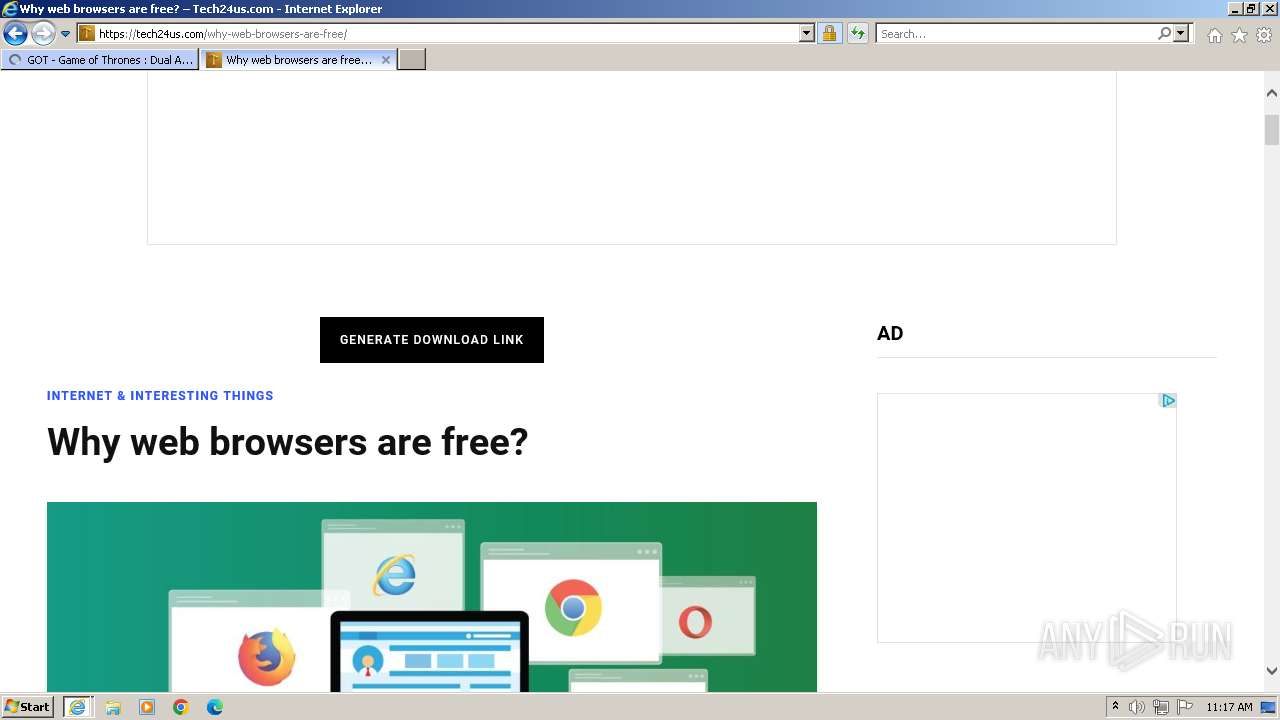The height and width of the screenshot is (720, 1280).
Task: Open Action Center flag tray icon
Action: [1185, 707]
